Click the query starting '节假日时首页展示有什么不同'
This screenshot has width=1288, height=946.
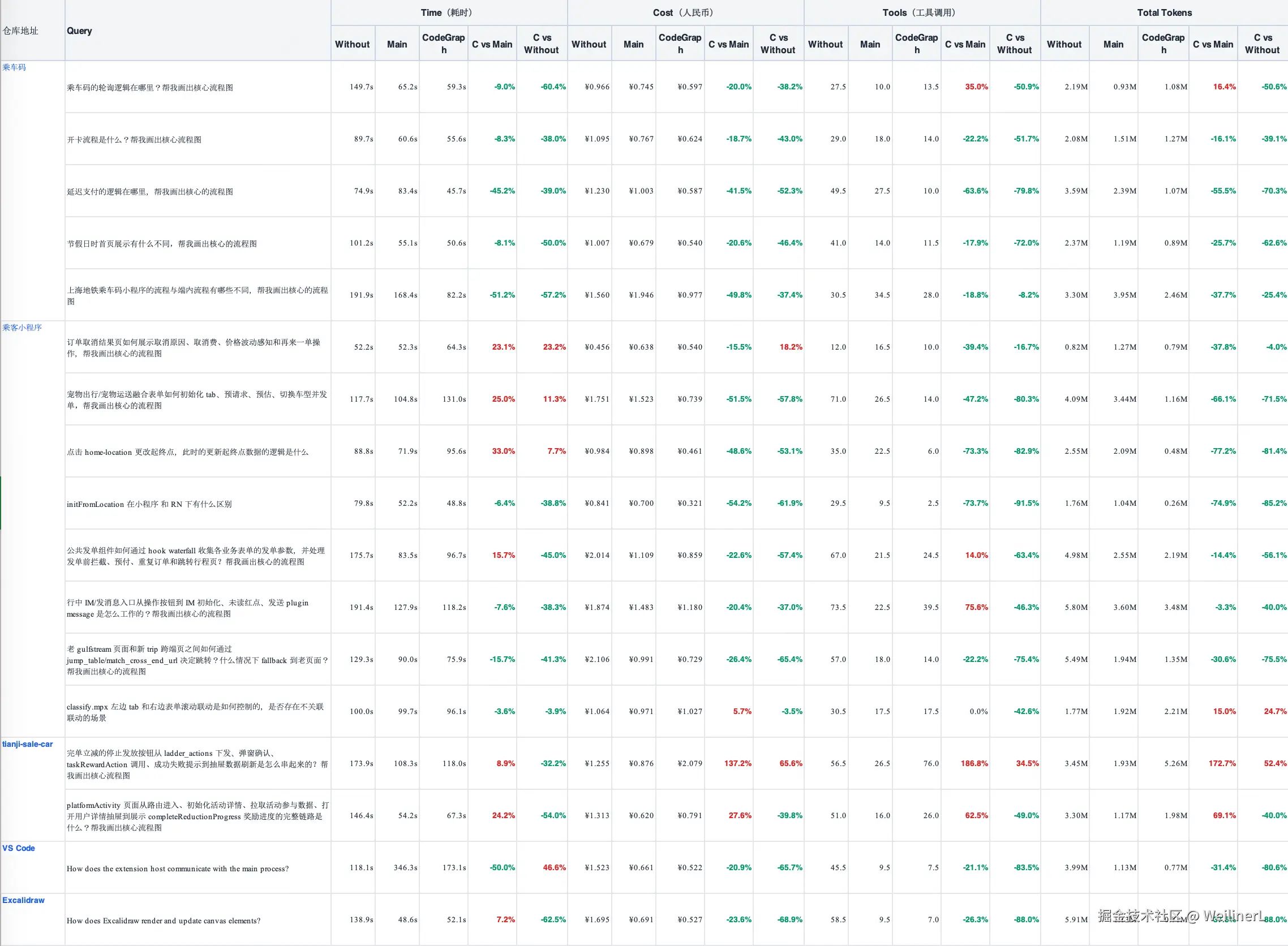(x=161, y=244)
